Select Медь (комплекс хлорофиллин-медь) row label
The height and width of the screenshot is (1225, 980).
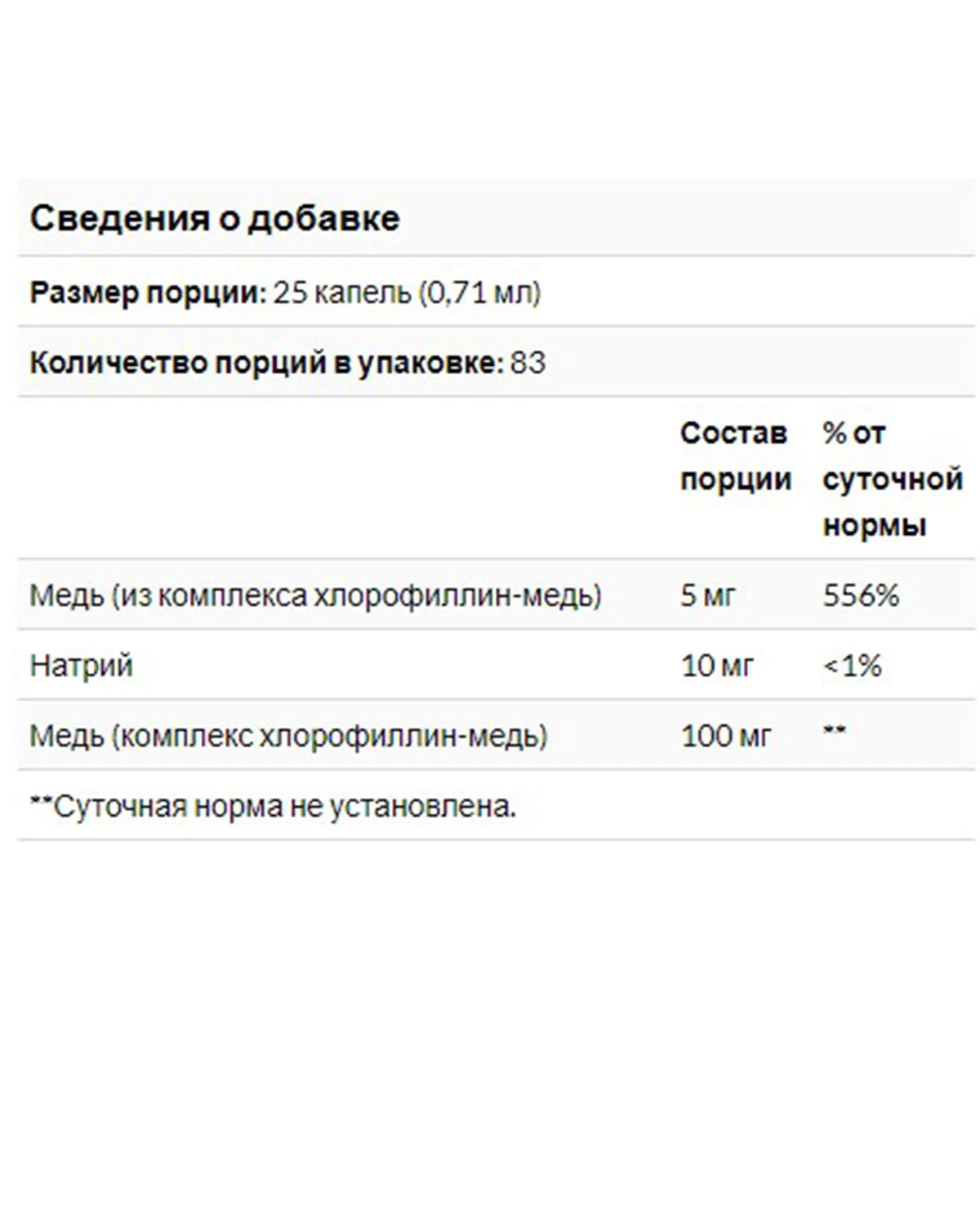tap(288, 736)
